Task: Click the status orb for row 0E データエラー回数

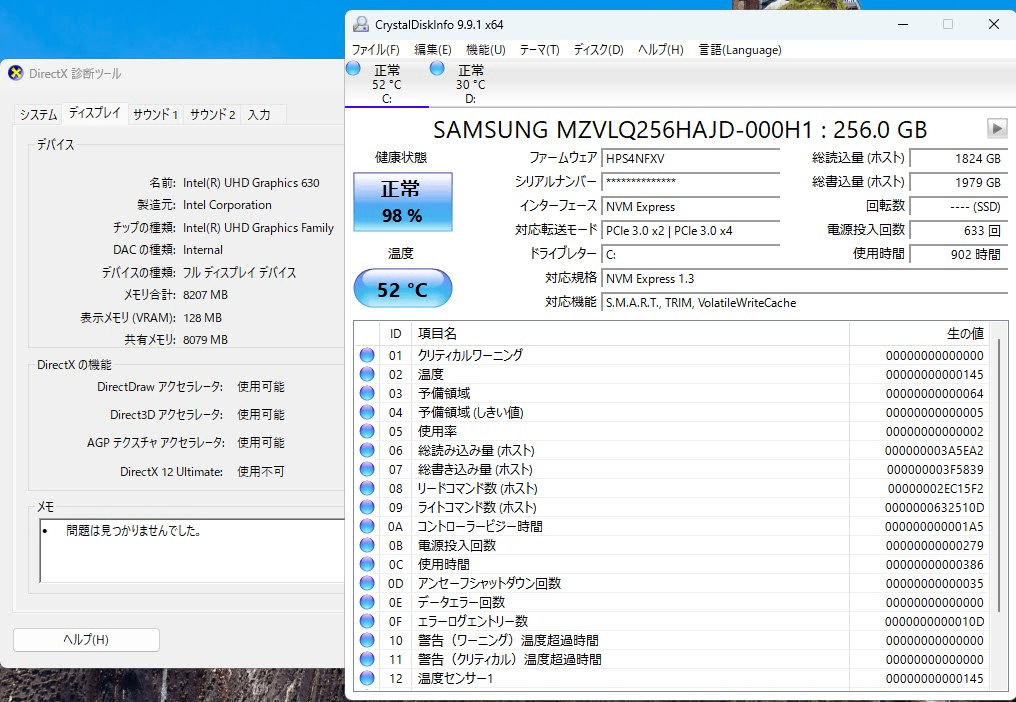Action: (367, 602)
